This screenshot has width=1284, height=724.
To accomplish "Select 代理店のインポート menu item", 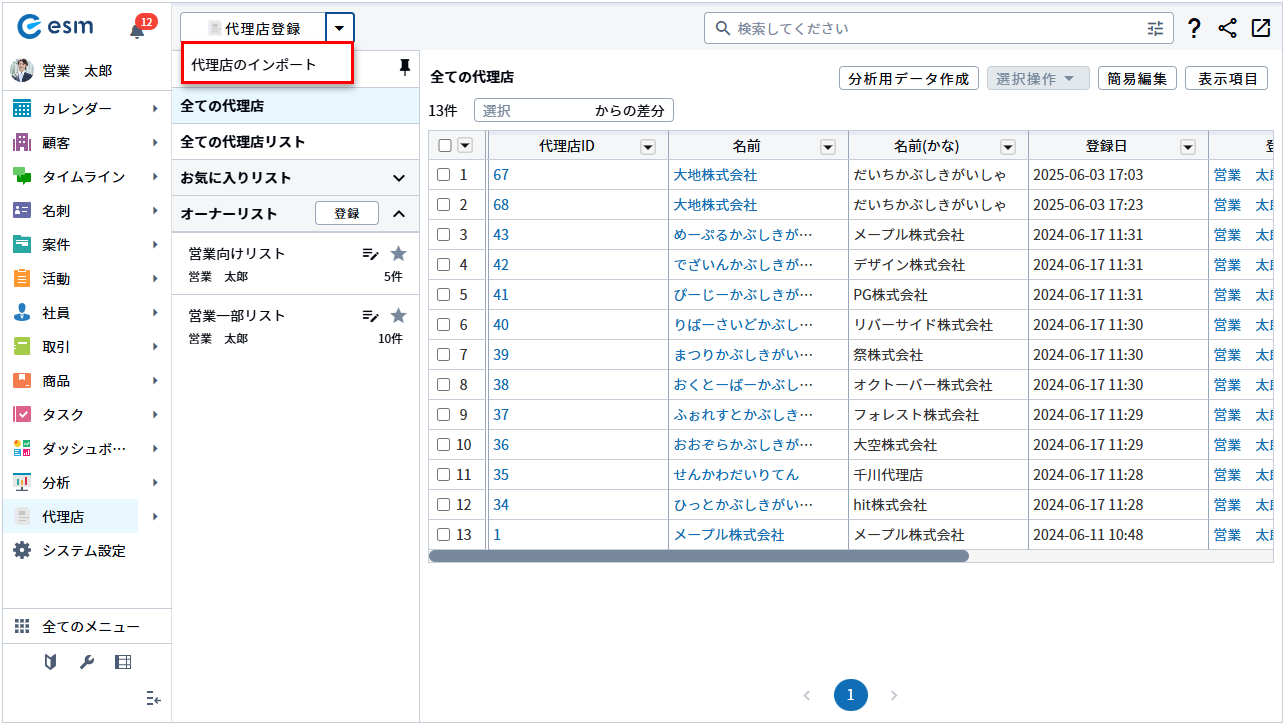I will (254, 65).
